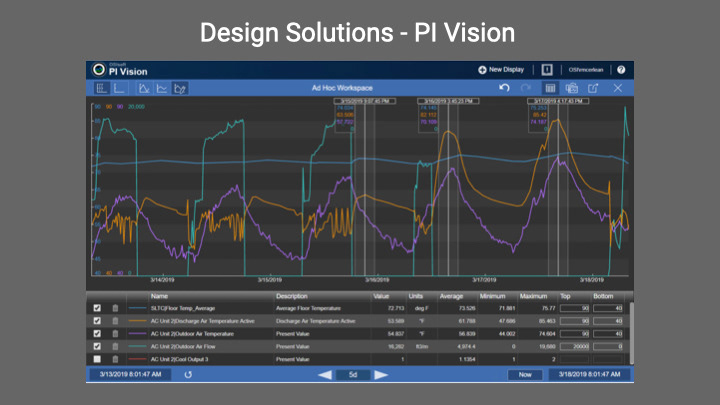The image size is (720, 405).
Task: Click the PI Vision logo icon
Action: click(x=98, y=70)
